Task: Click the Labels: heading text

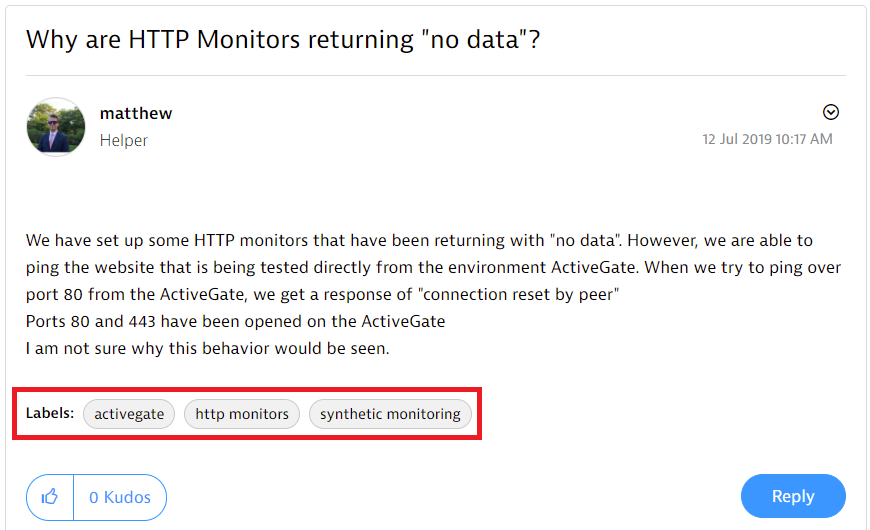Action: 50,413
